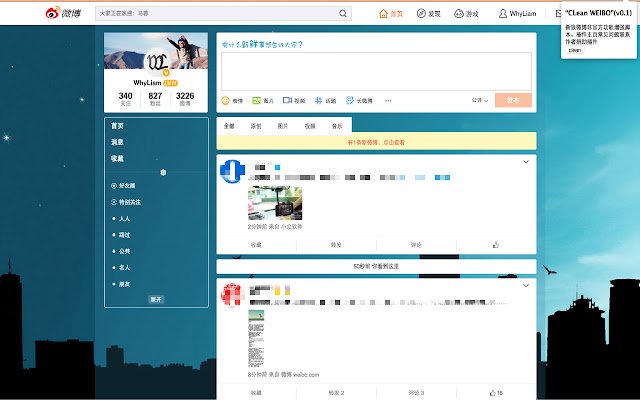
Task: Open the sidebar gear settings icon
Action: [x=163, y=173]
